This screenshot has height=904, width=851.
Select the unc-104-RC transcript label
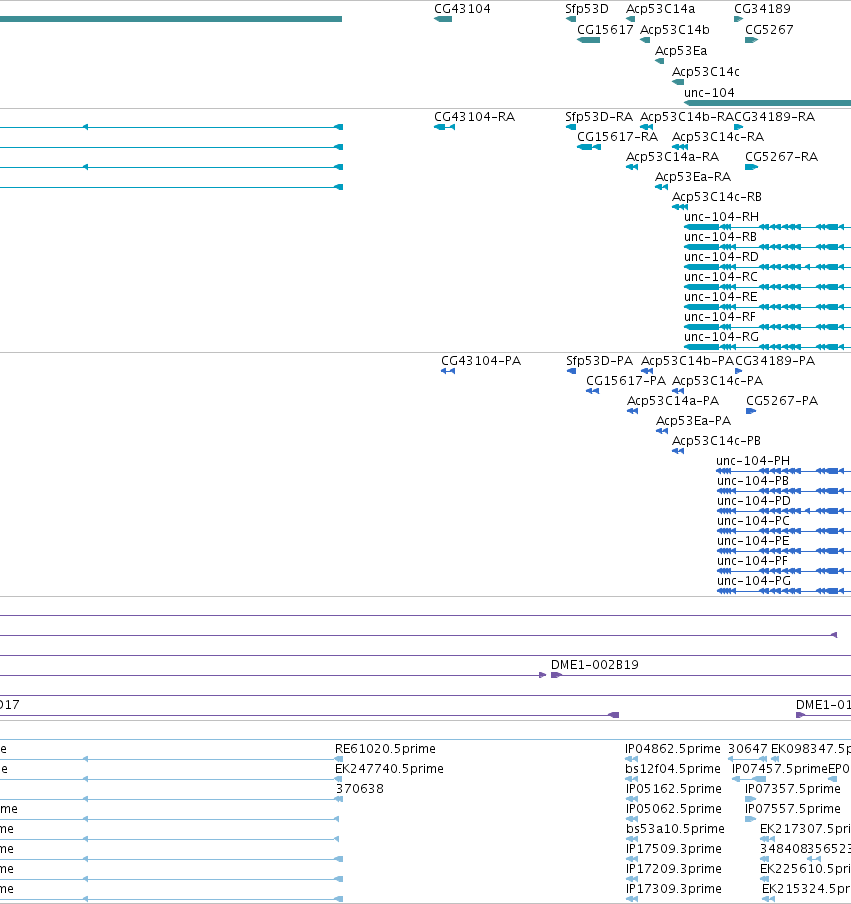pos(721,277)
